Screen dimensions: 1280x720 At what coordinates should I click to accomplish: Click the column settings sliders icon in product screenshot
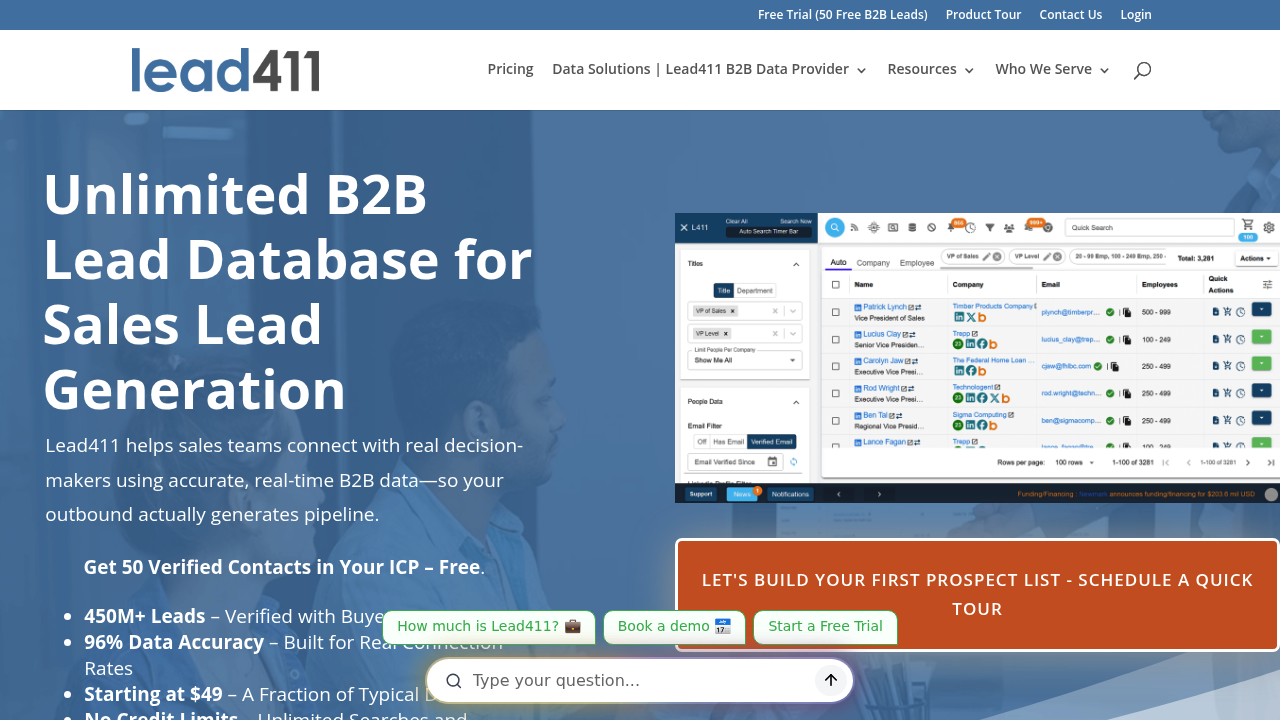(x=1268, y=285)
